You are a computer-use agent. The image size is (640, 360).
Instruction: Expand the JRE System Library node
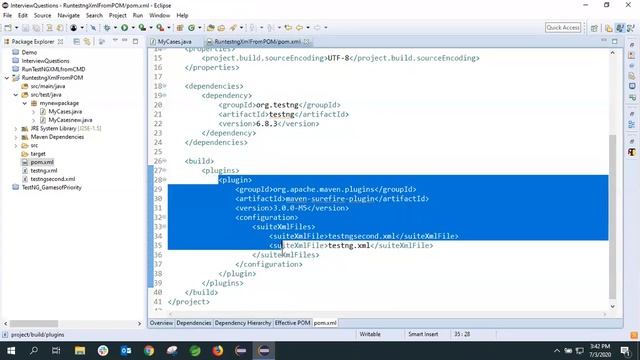[x=16, y=129]
